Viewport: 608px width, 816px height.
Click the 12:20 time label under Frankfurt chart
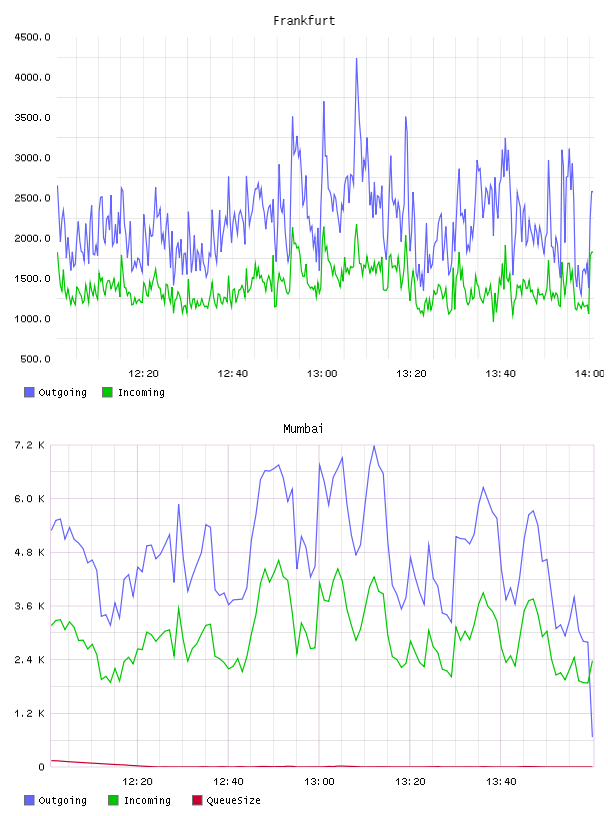pos(143,373)
